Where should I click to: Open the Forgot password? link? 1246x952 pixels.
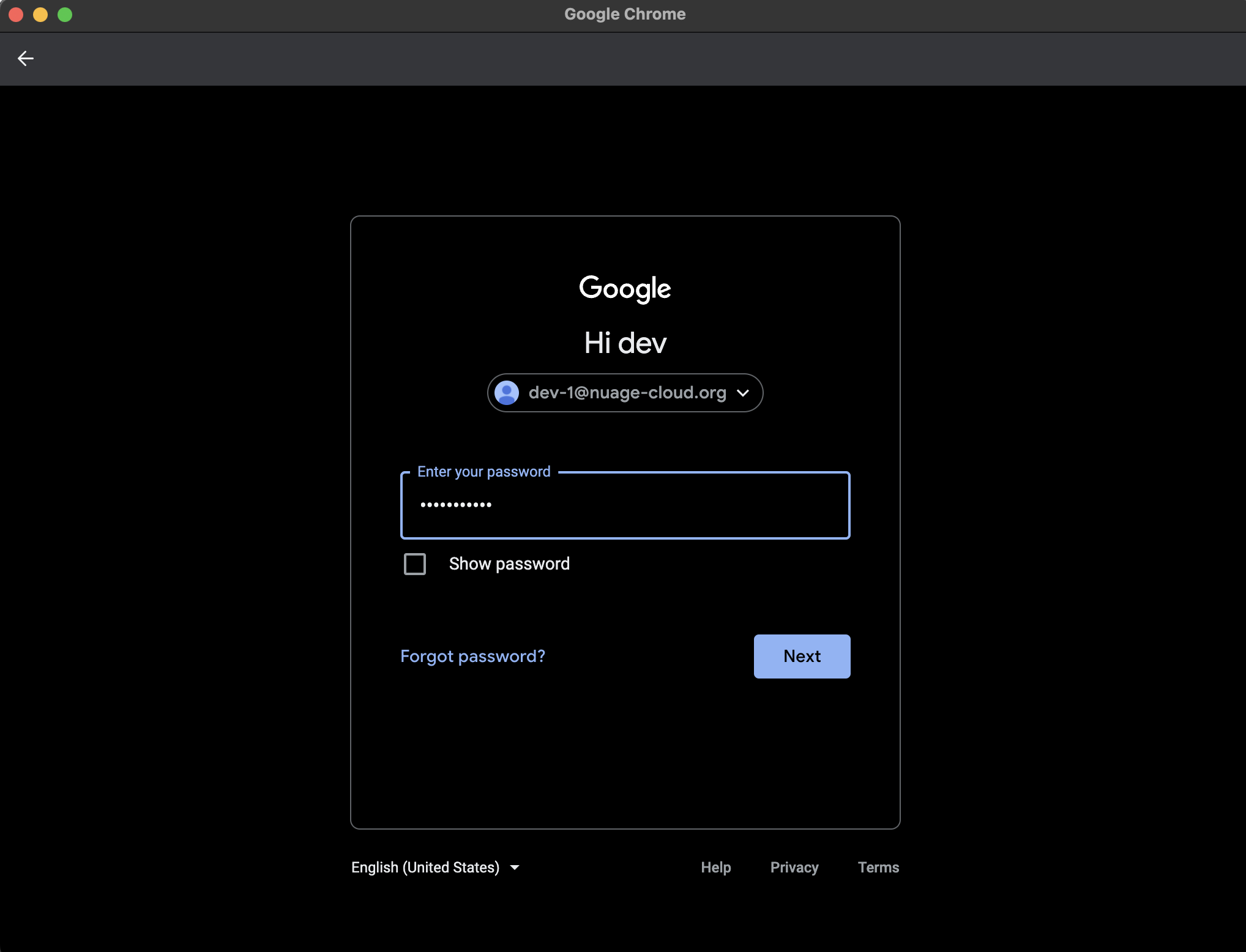pos(472,656)
